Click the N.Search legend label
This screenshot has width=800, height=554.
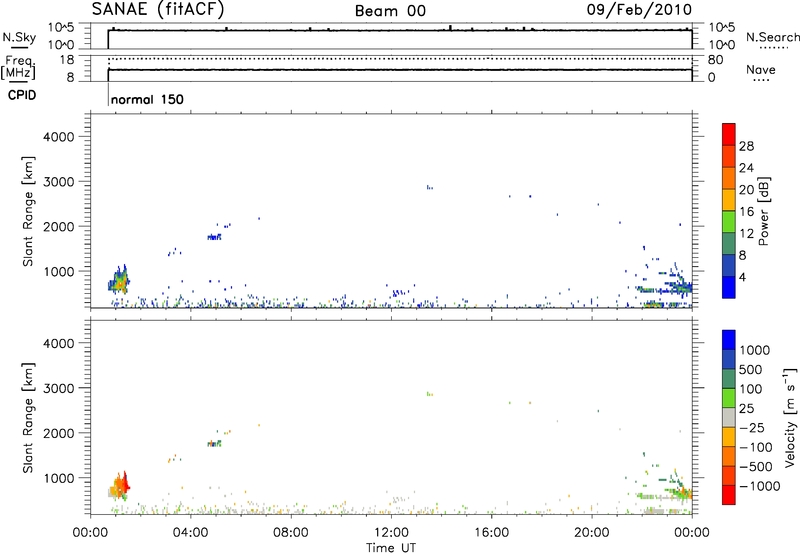773,37
